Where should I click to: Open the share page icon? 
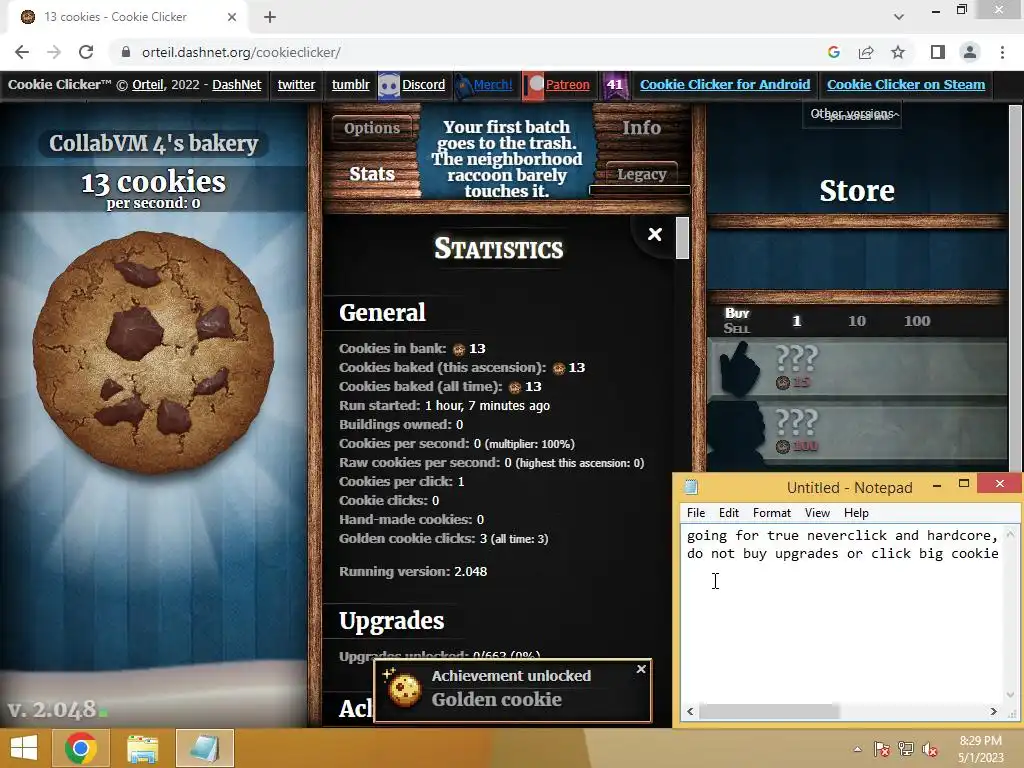tap(866, 52)
